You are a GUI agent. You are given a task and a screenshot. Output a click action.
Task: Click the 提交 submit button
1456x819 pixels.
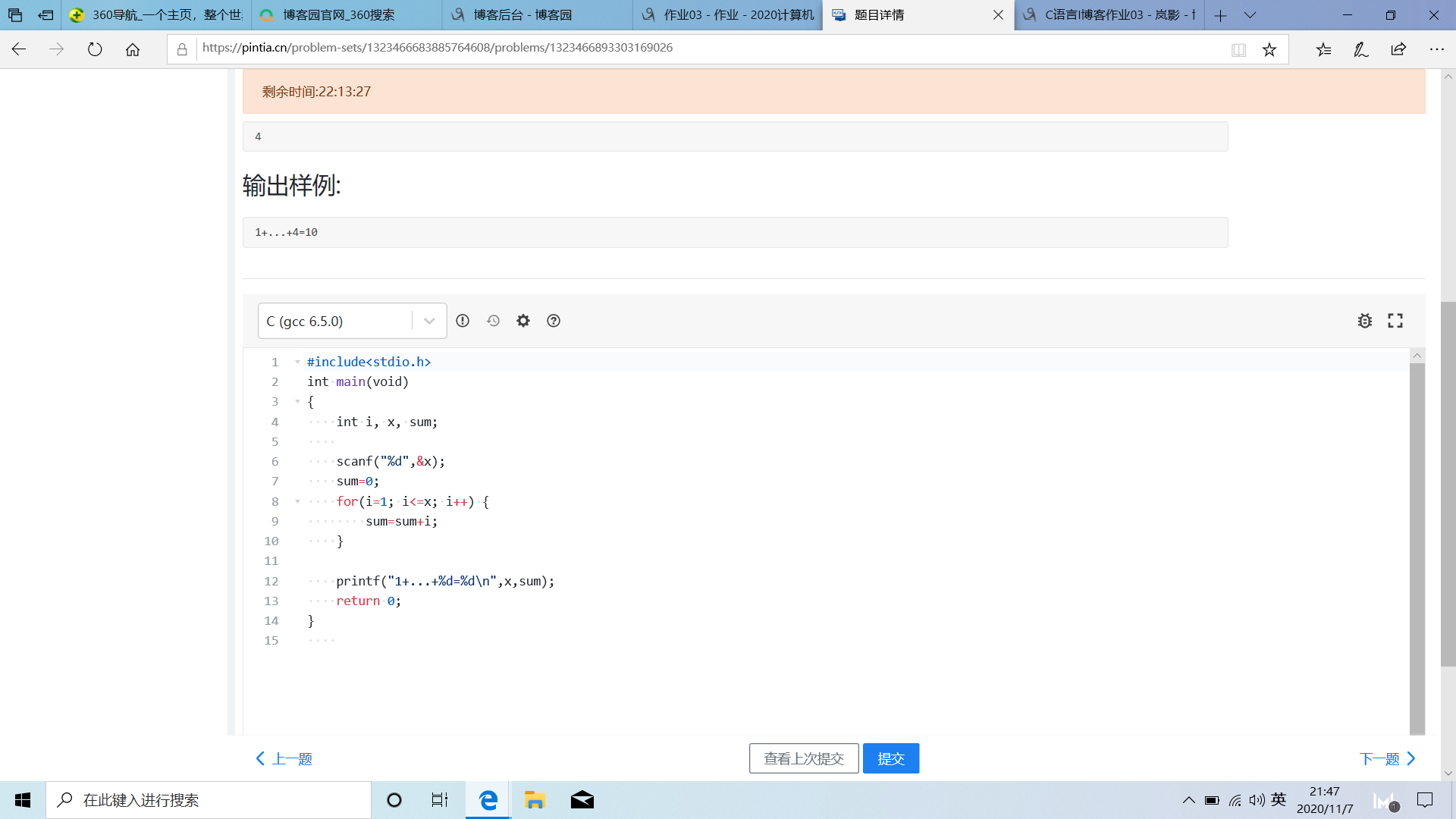[x=891, y=758]
